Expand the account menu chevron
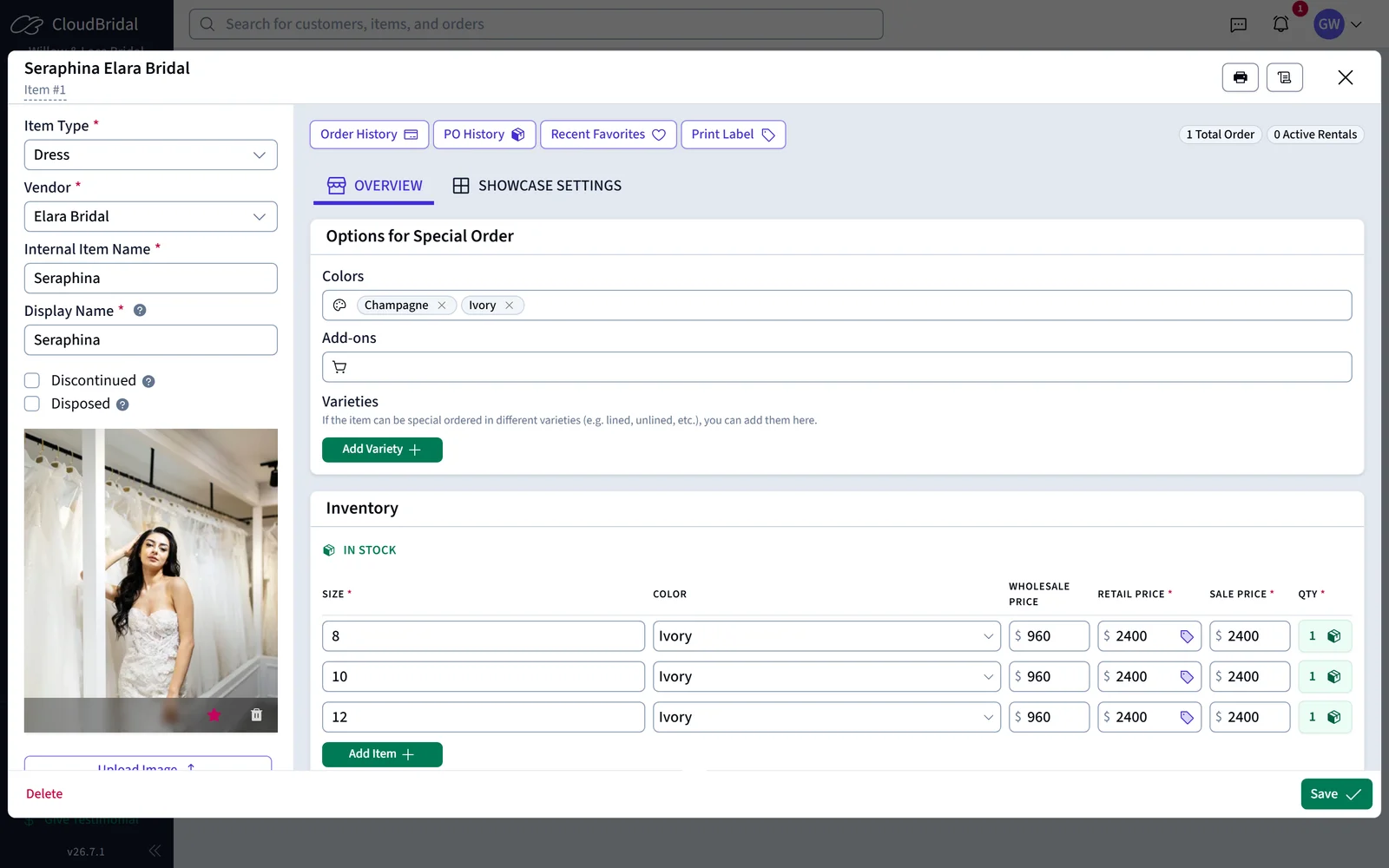This screenshot has width=1389, height=868. click(1356, 24)
